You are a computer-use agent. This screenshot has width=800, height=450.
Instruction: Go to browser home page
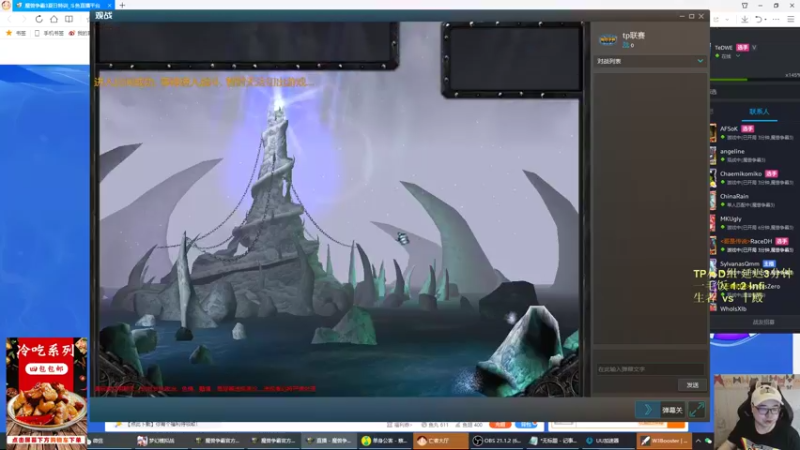[54, 19]
